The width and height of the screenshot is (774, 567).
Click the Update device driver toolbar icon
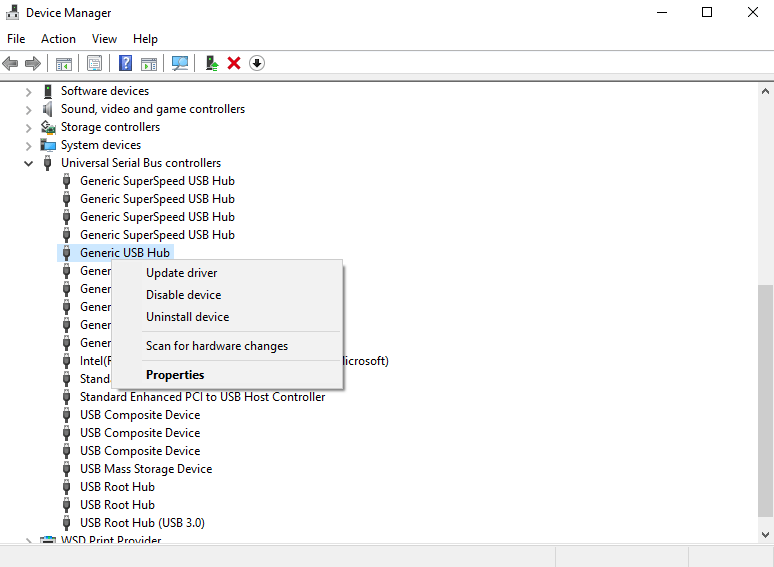pyautogui.click(x=212, y=63)
